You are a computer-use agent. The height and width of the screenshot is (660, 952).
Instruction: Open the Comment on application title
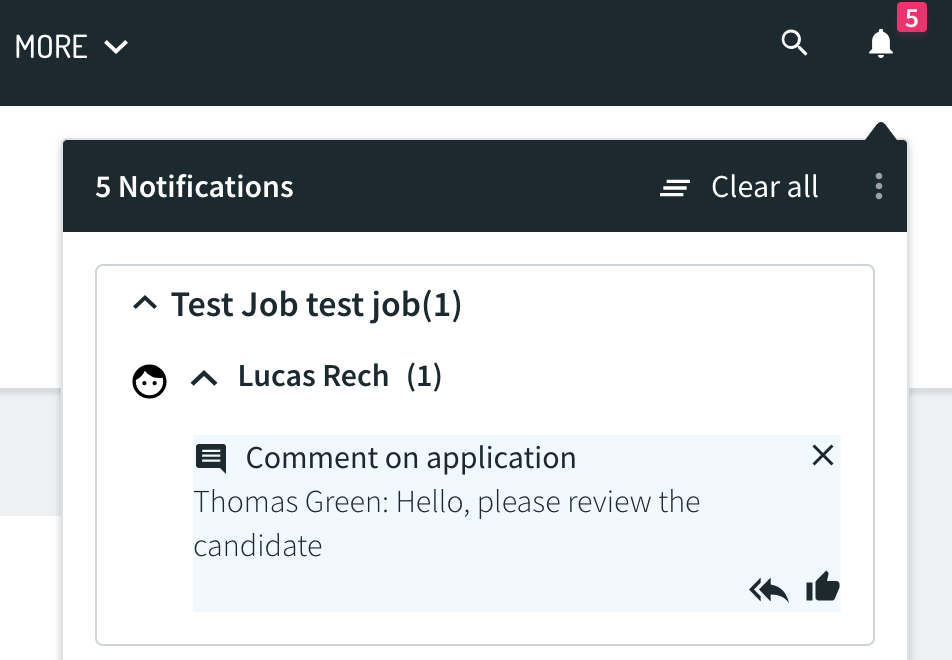click(x=411, y=457)
